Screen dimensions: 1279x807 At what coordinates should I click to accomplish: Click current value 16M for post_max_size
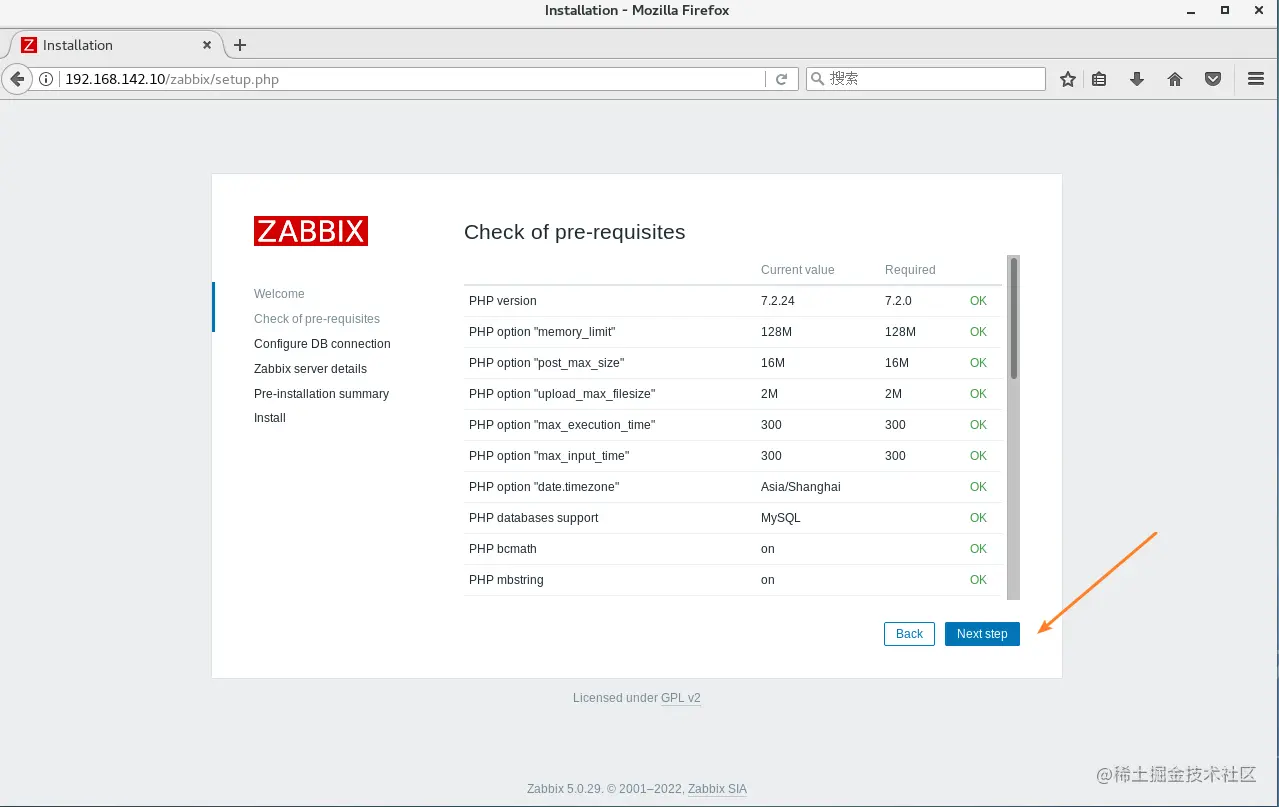click(773, 363)
